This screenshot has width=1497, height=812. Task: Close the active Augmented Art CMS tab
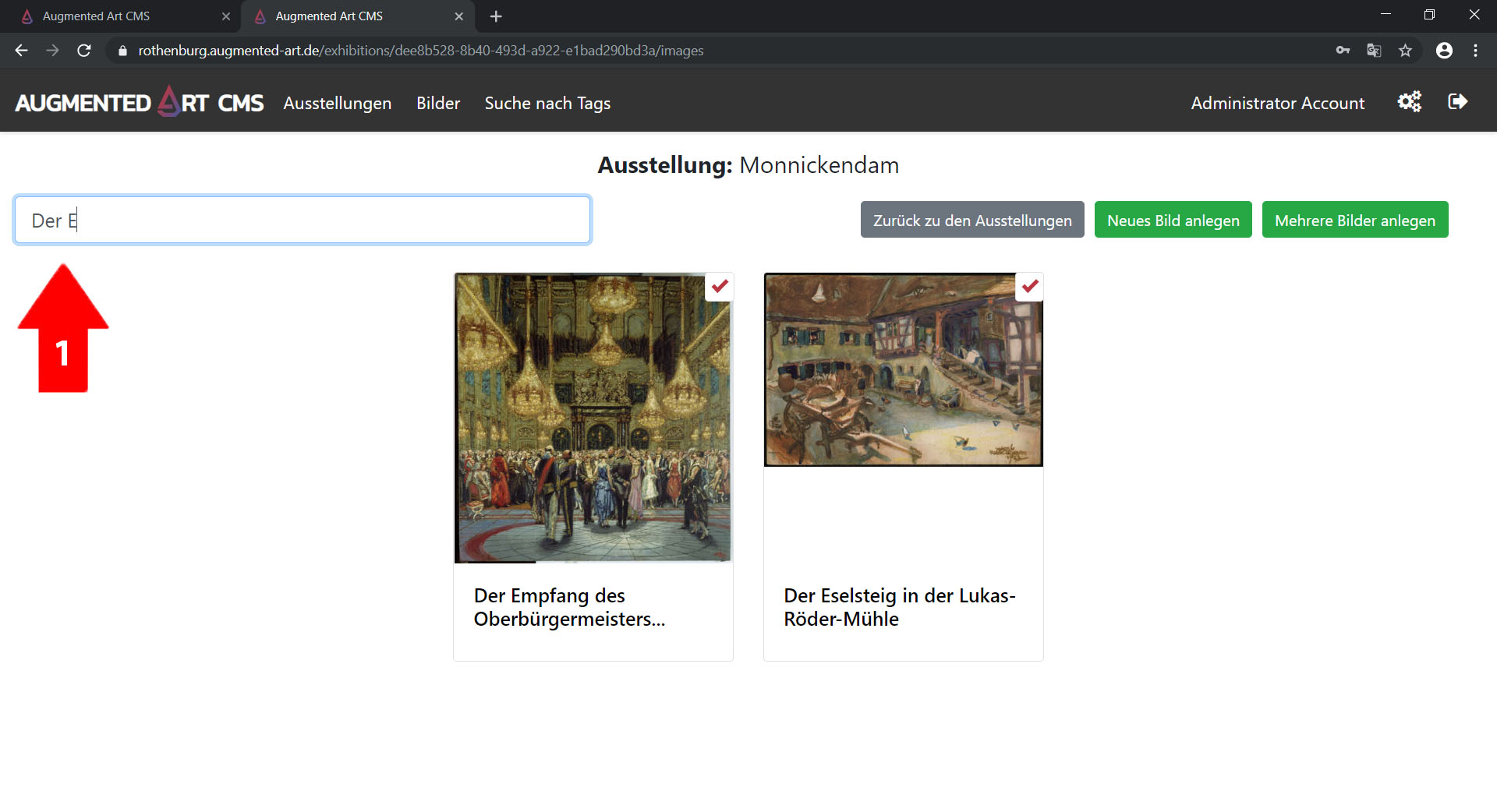[x=459, y=16]
